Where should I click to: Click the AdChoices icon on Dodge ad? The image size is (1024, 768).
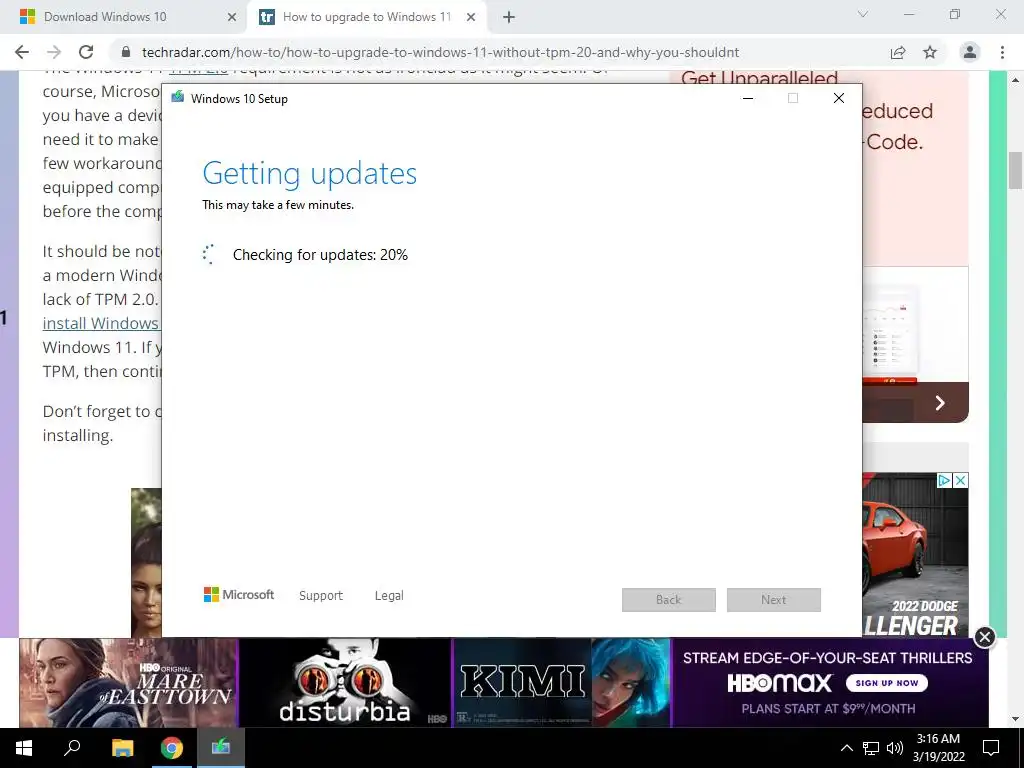[944, 481]
